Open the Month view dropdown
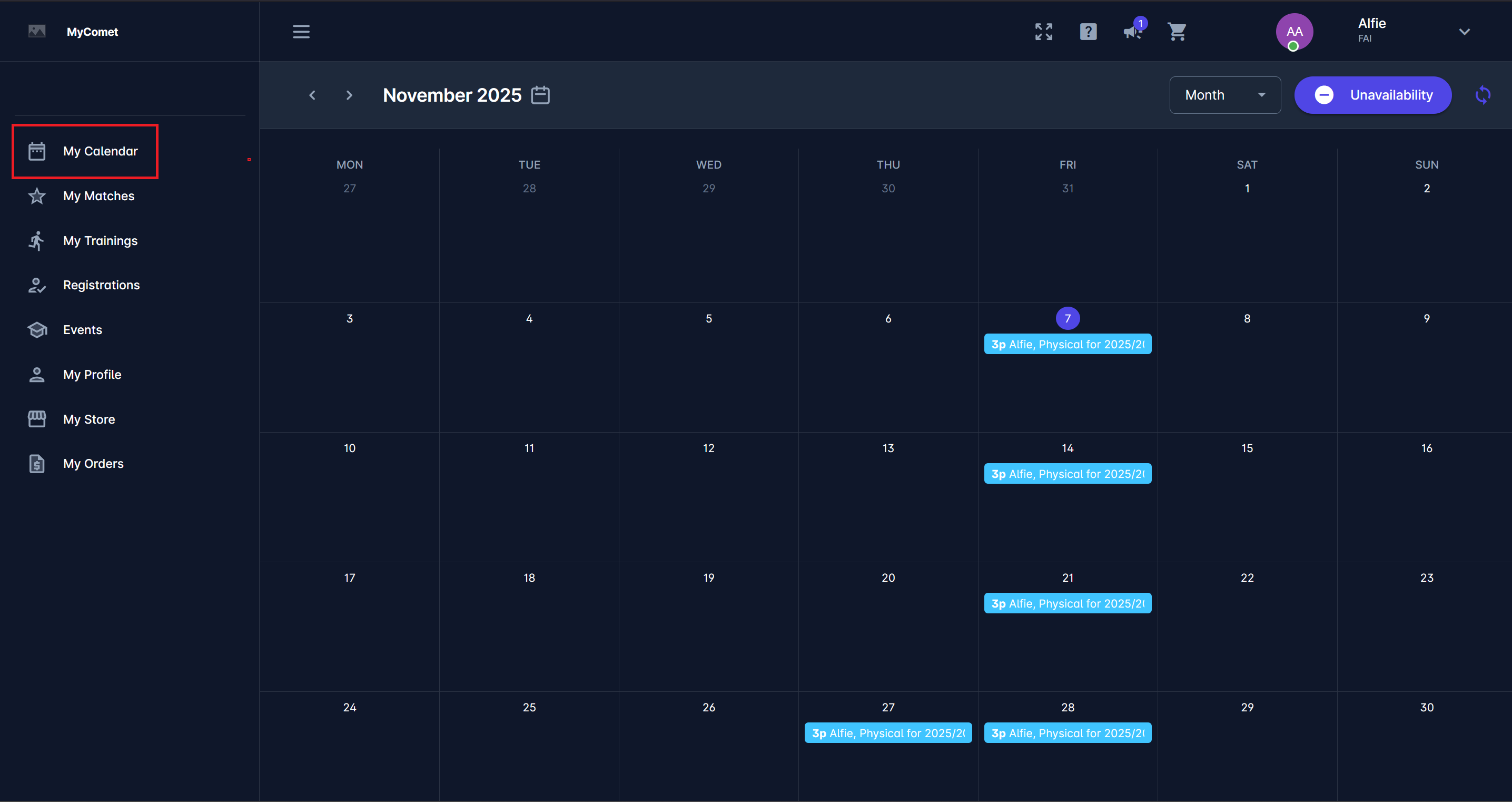Screen dimensions: 1512x802 click(1224, 94)
